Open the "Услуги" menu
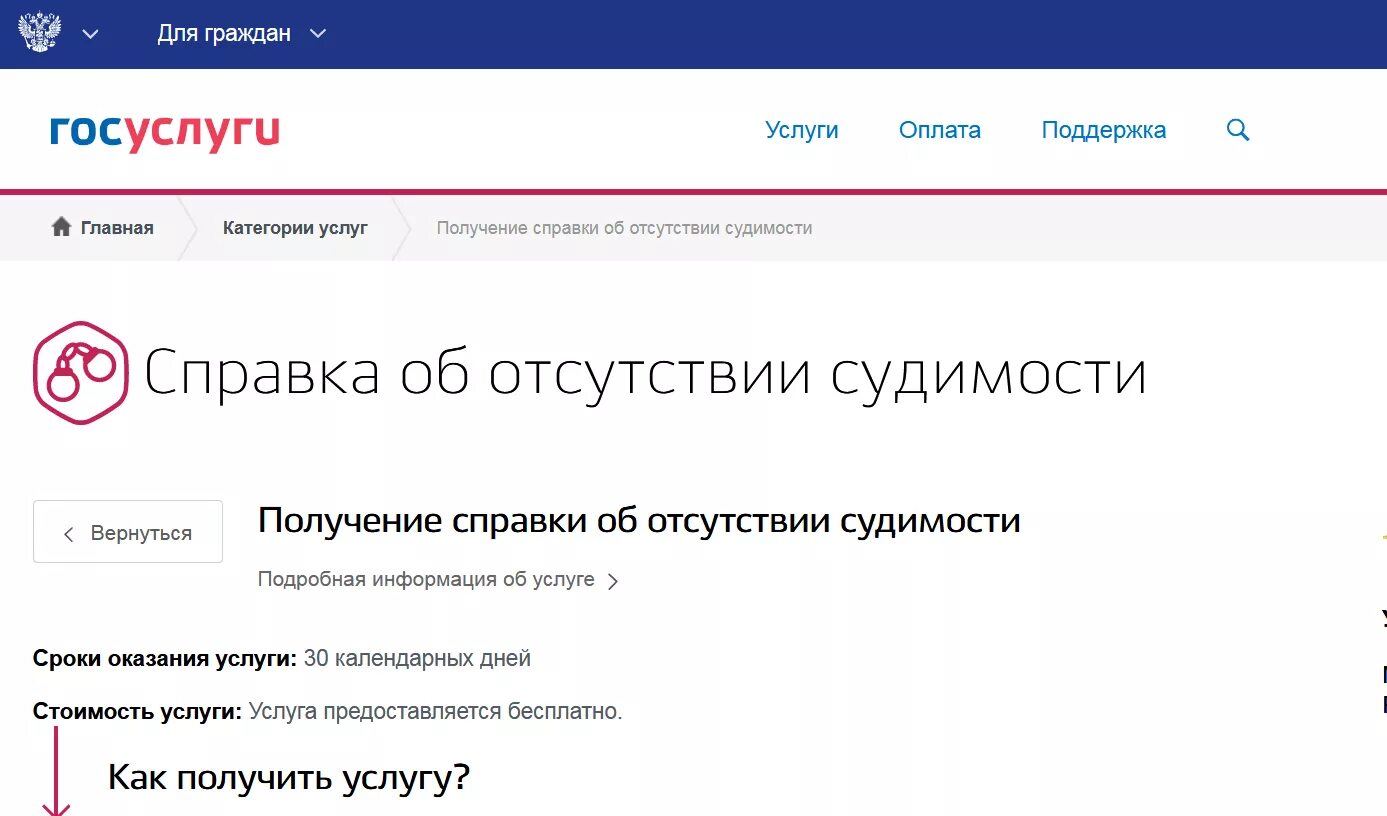 click(802, 130)
